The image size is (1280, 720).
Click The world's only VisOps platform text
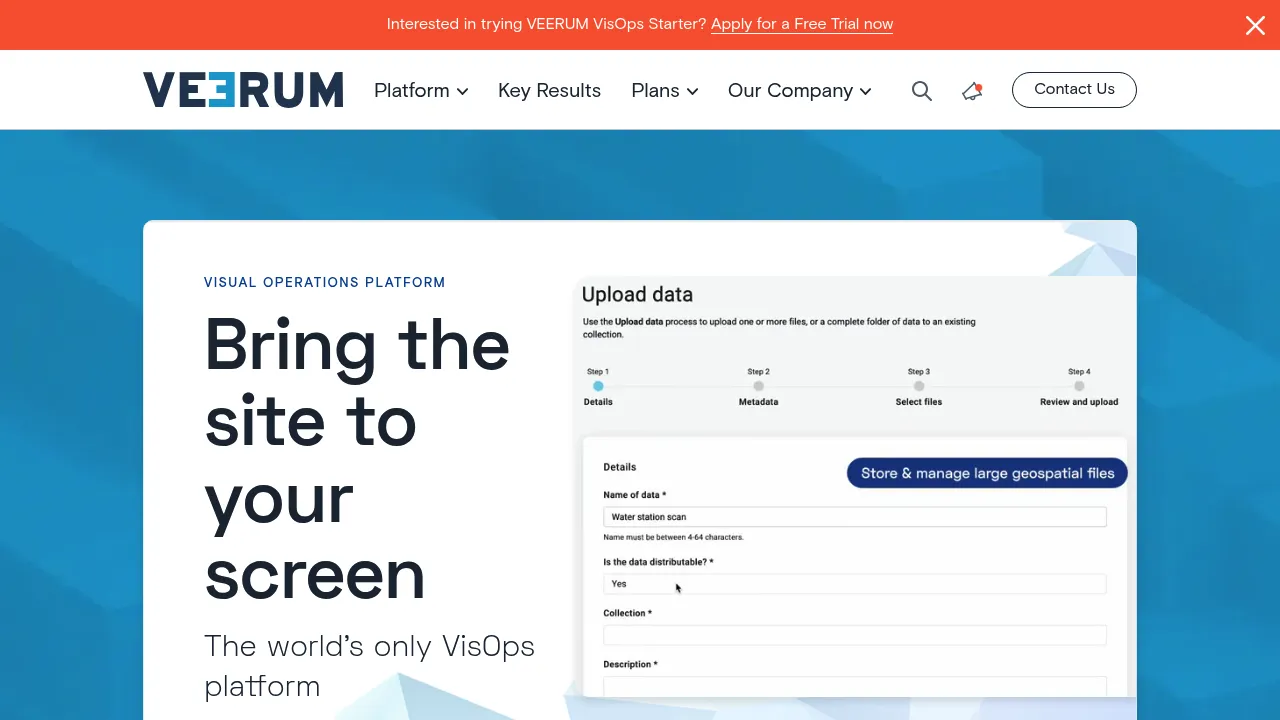click(369, 666)
